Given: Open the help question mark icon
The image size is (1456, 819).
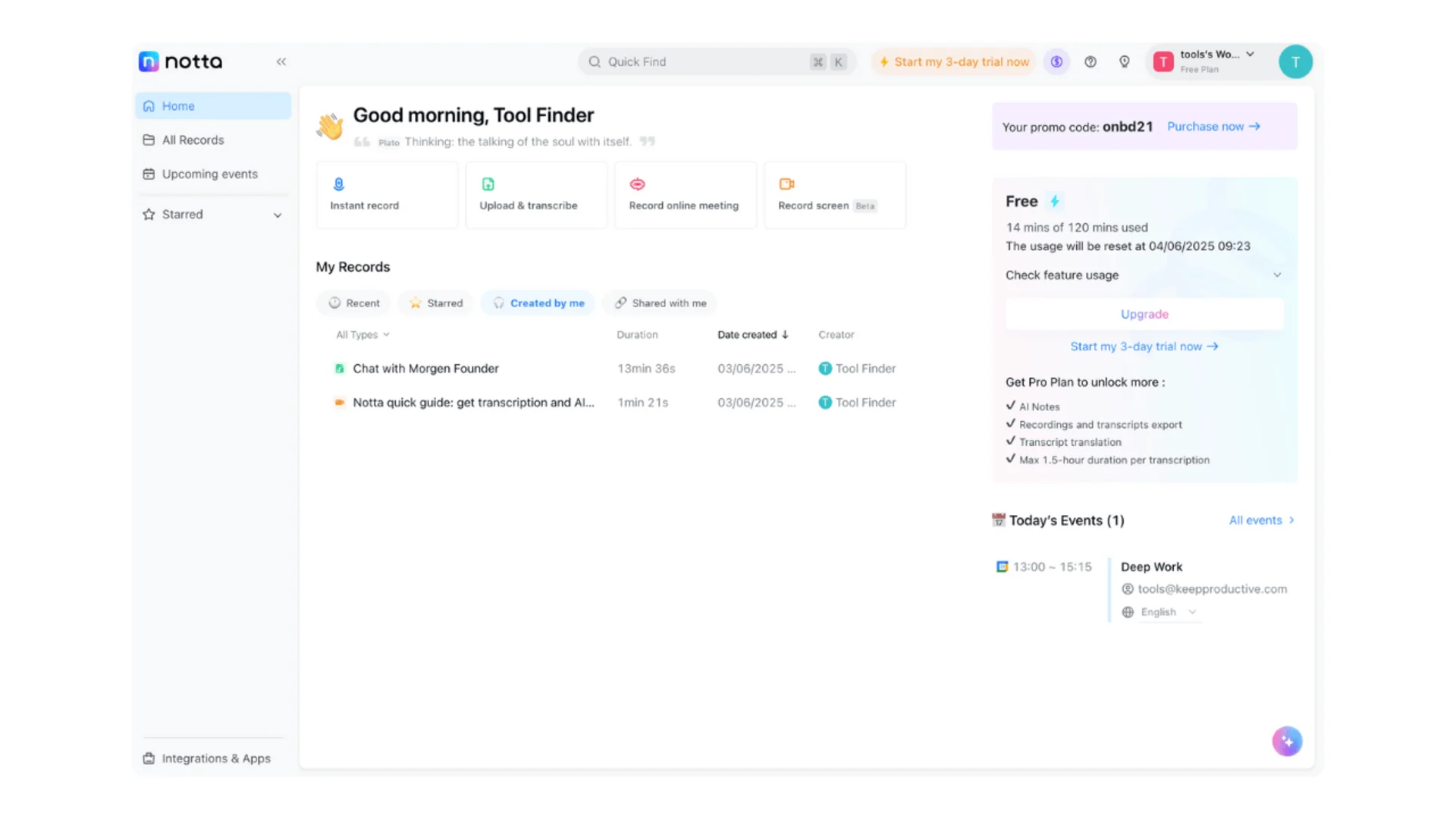Looking at the screenshot, I should tap(1090, 62).
